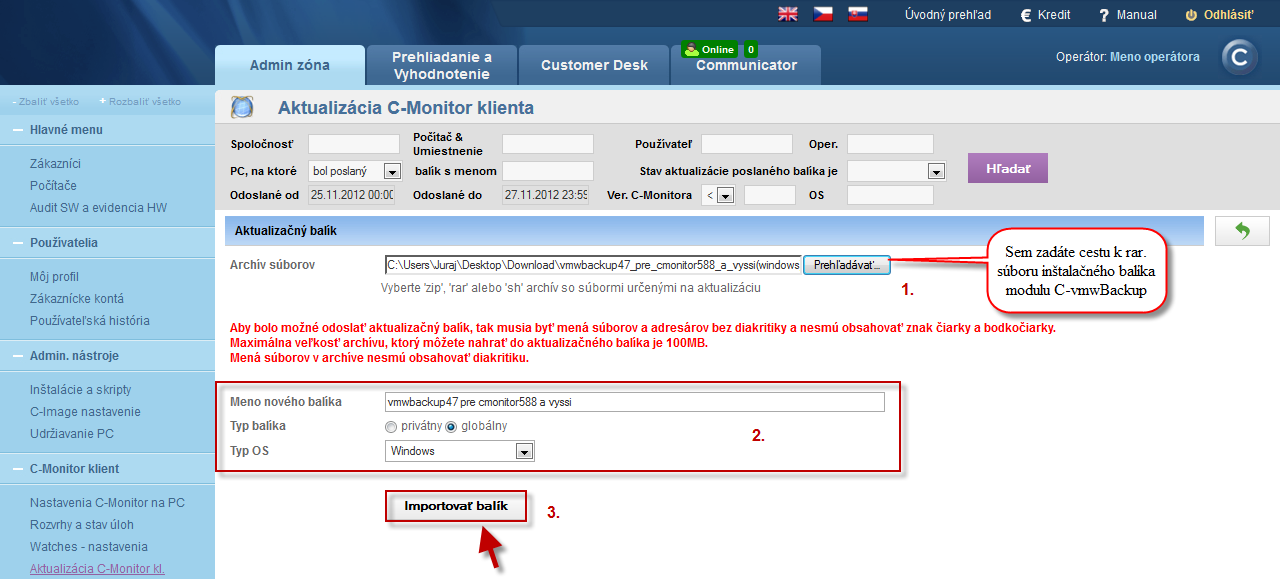Open the Manual link
This screenshot has width=1280, height=579.
(x=1137, y=15)
